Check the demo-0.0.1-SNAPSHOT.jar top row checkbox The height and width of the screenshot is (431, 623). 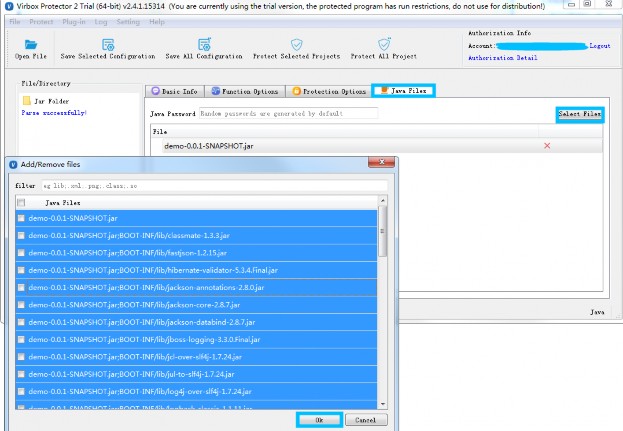coord(21,218)
